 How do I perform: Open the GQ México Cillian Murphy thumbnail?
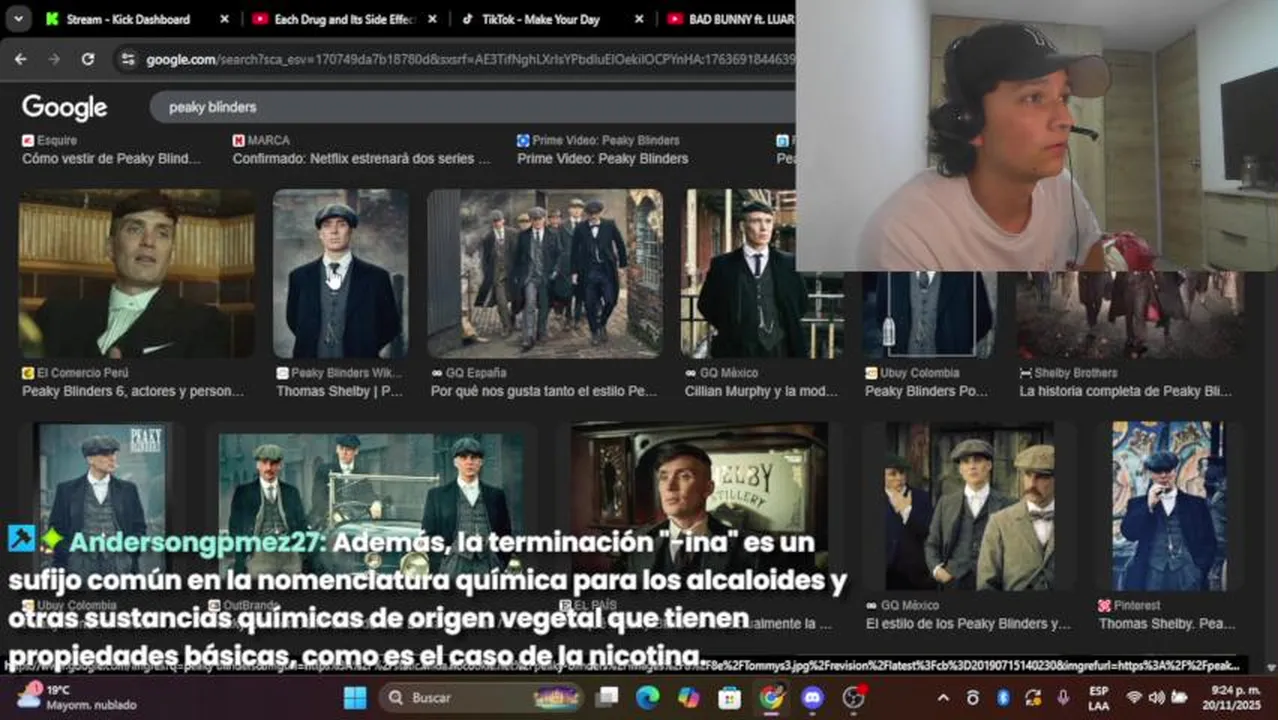click(761, 274)
